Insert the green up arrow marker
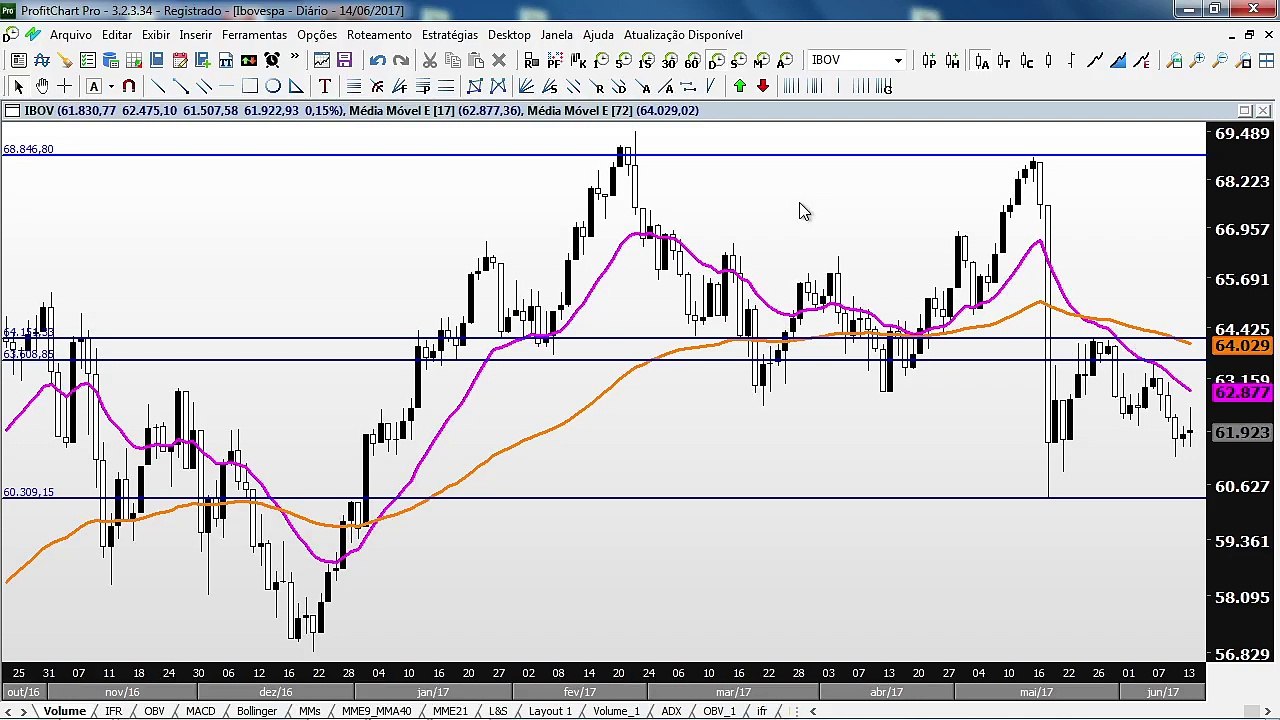Screen dimensions: 1280x720 tap(740, 86)
